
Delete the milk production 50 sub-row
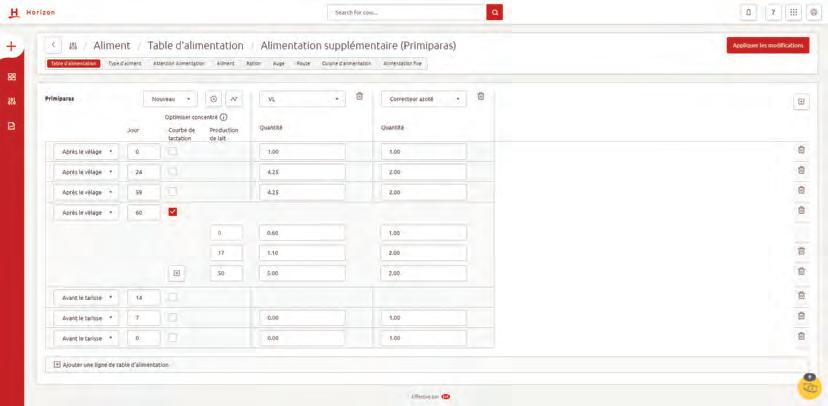click(801, 271)
